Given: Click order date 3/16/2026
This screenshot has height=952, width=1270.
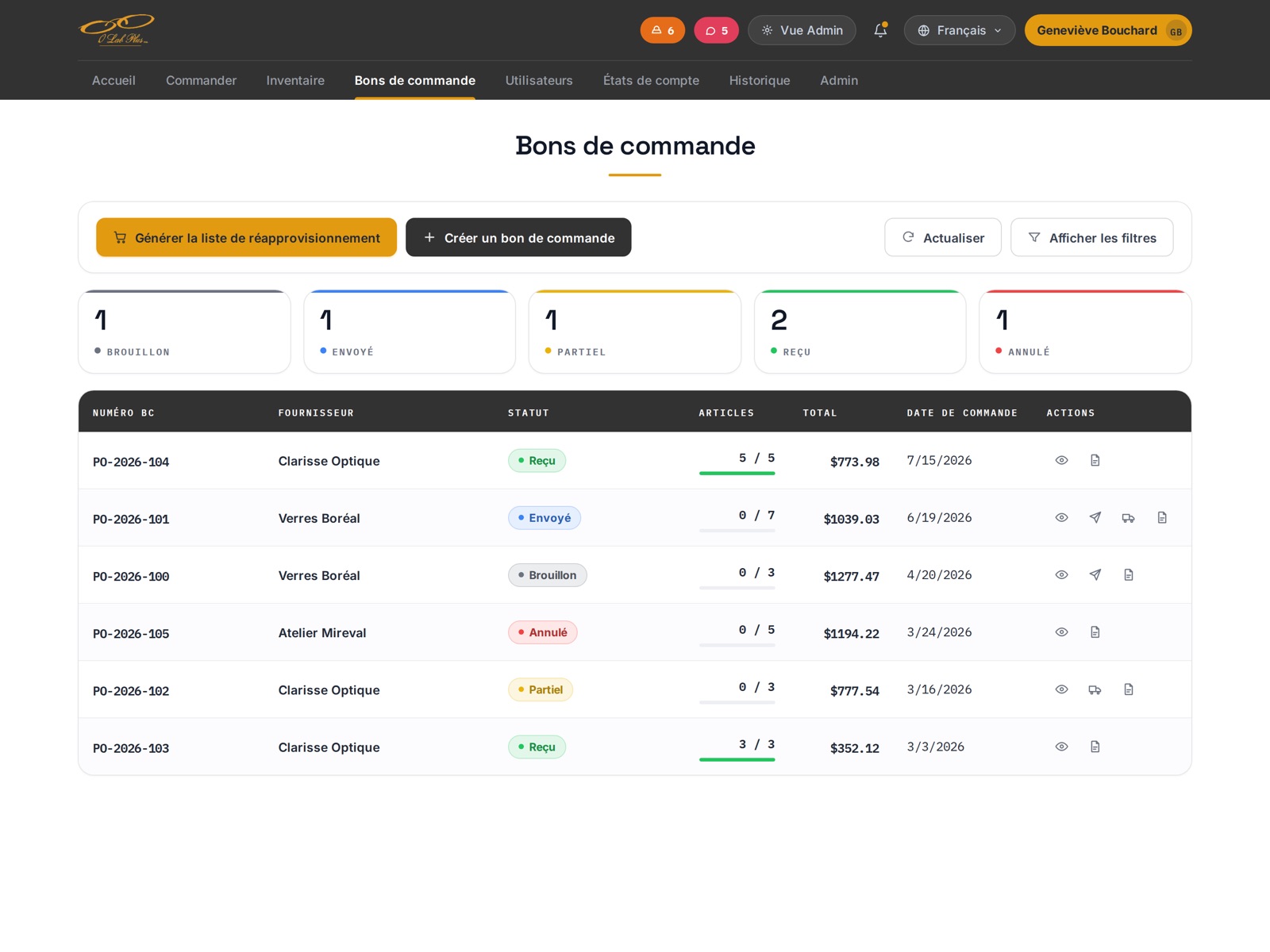Looking at the screenshot, I should tap(939, 689).
